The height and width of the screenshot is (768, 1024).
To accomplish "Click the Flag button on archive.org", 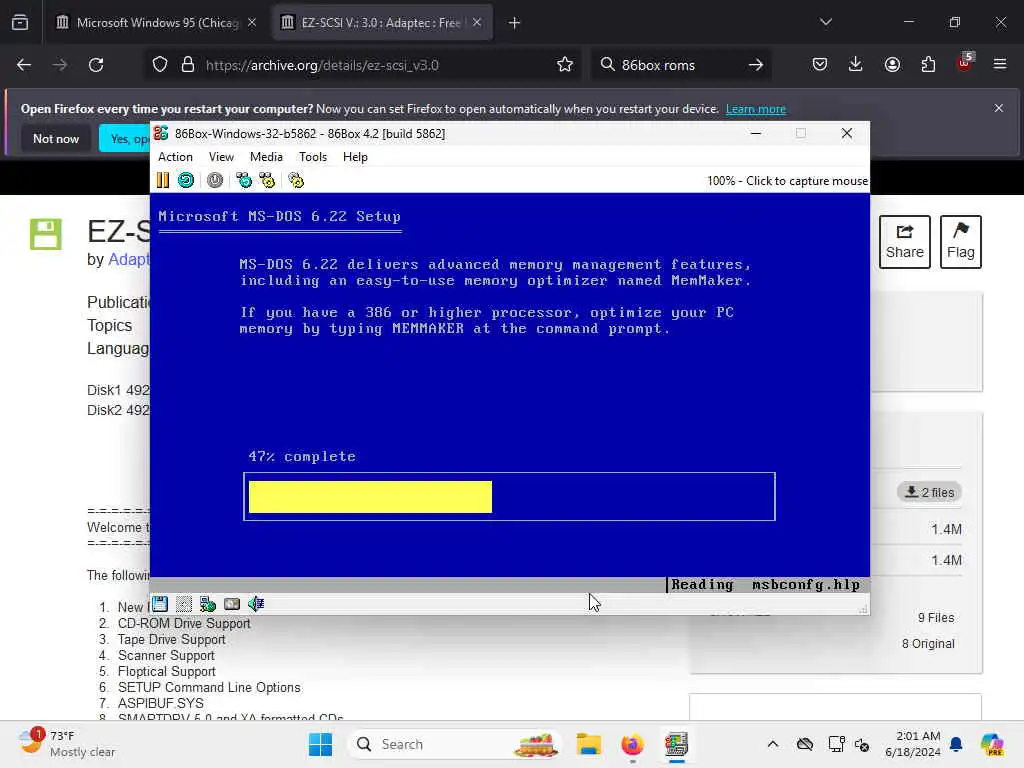I will pyautogui.click(x=961, y=242).
